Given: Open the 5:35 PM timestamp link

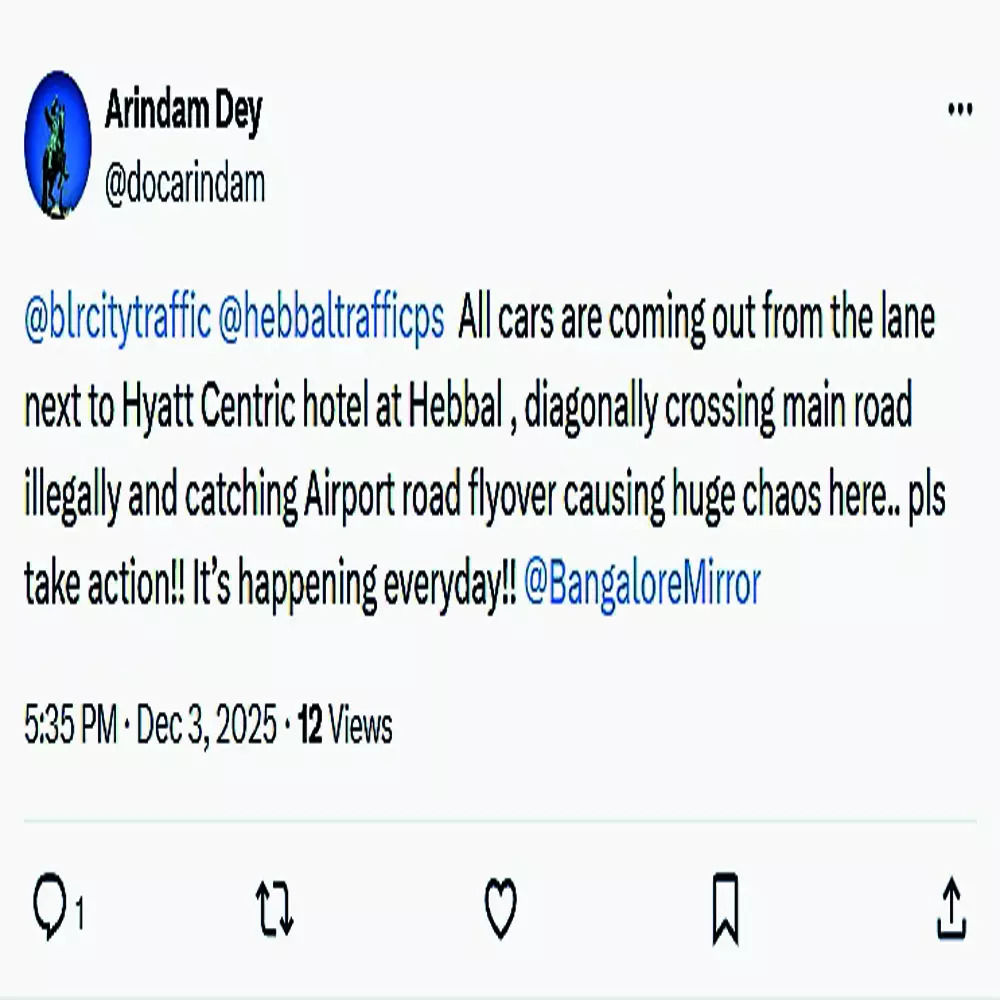Looking at the screenshot, I should point(71,725).
